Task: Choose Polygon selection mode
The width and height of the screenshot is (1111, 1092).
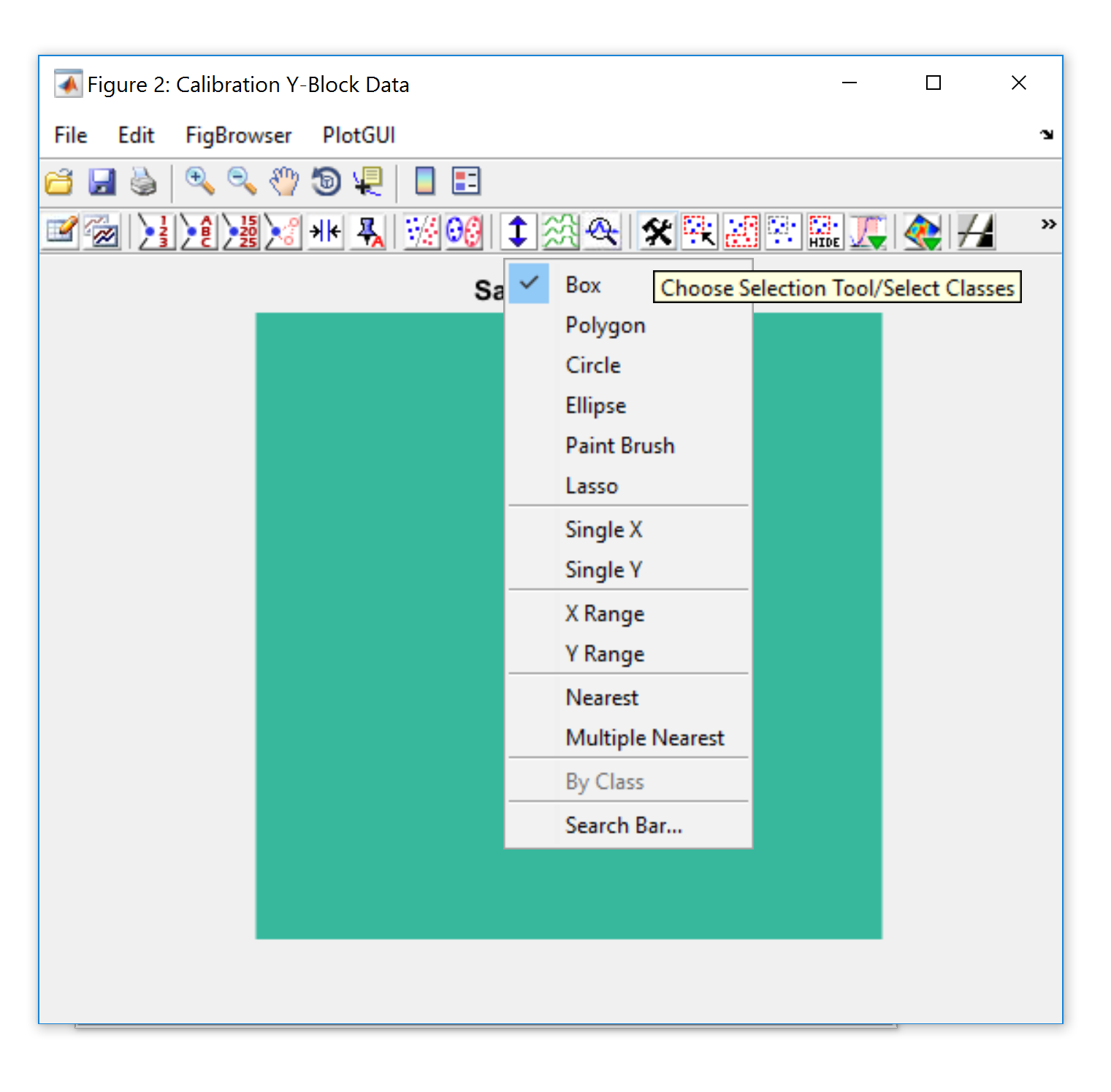Action: [x=605, y=325]
